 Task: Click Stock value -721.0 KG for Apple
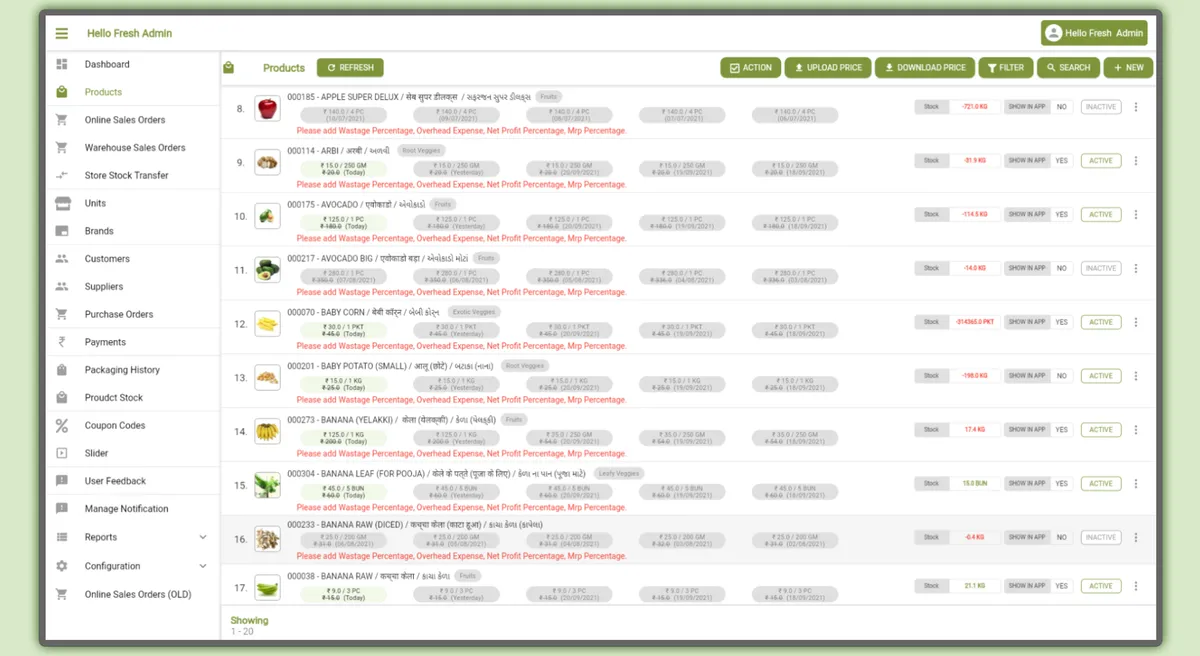pos(975,107)
